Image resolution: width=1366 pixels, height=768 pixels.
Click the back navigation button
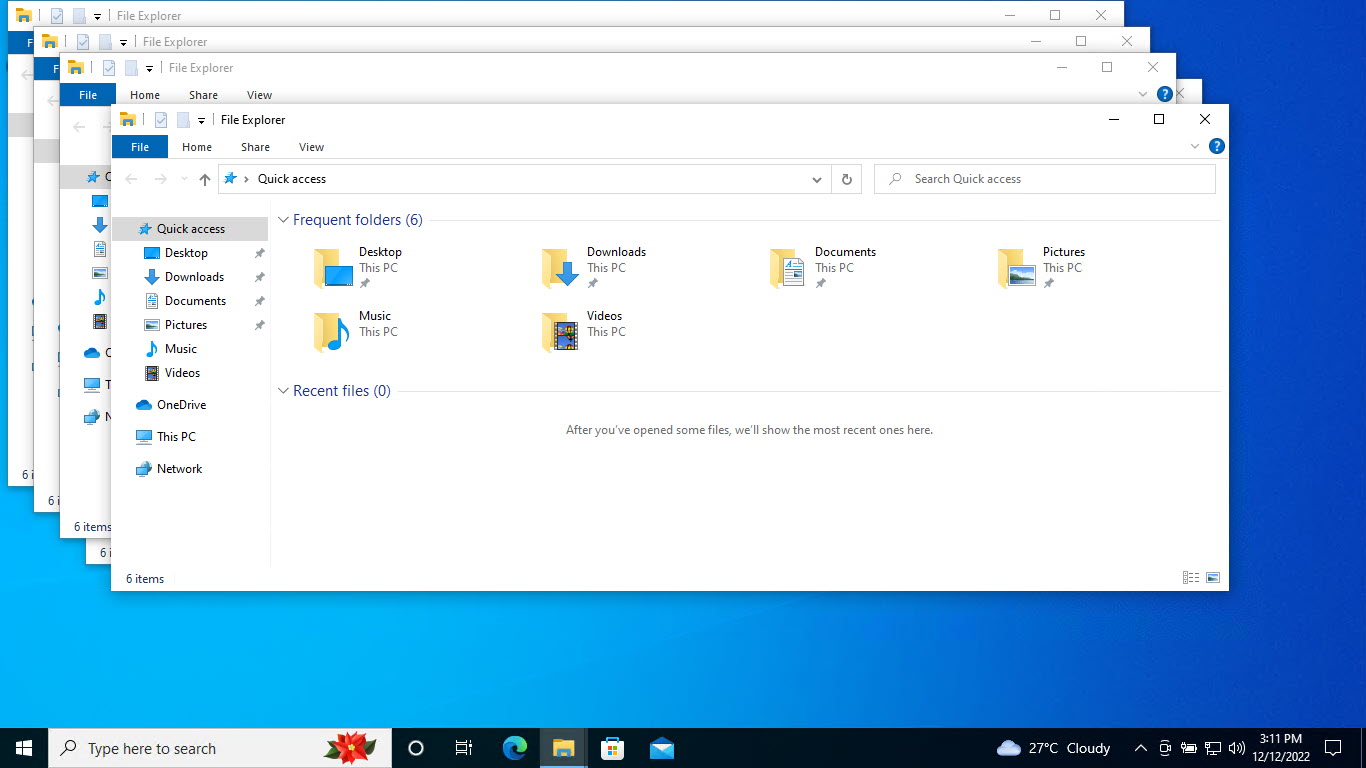click(131, 179)
